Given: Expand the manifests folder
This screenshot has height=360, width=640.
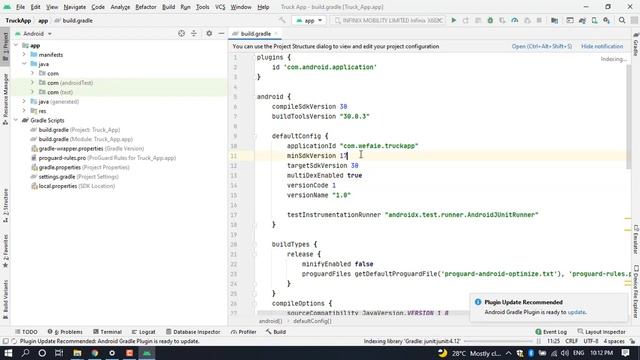Looking at the screenshot, I should click(24, 55).
